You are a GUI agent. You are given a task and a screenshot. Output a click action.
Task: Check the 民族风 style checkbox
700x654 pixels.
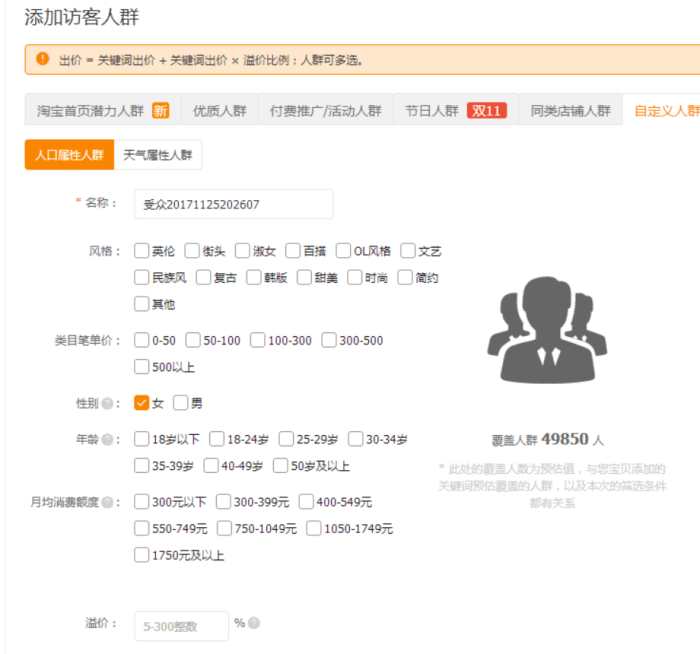[x=142, y=278]
